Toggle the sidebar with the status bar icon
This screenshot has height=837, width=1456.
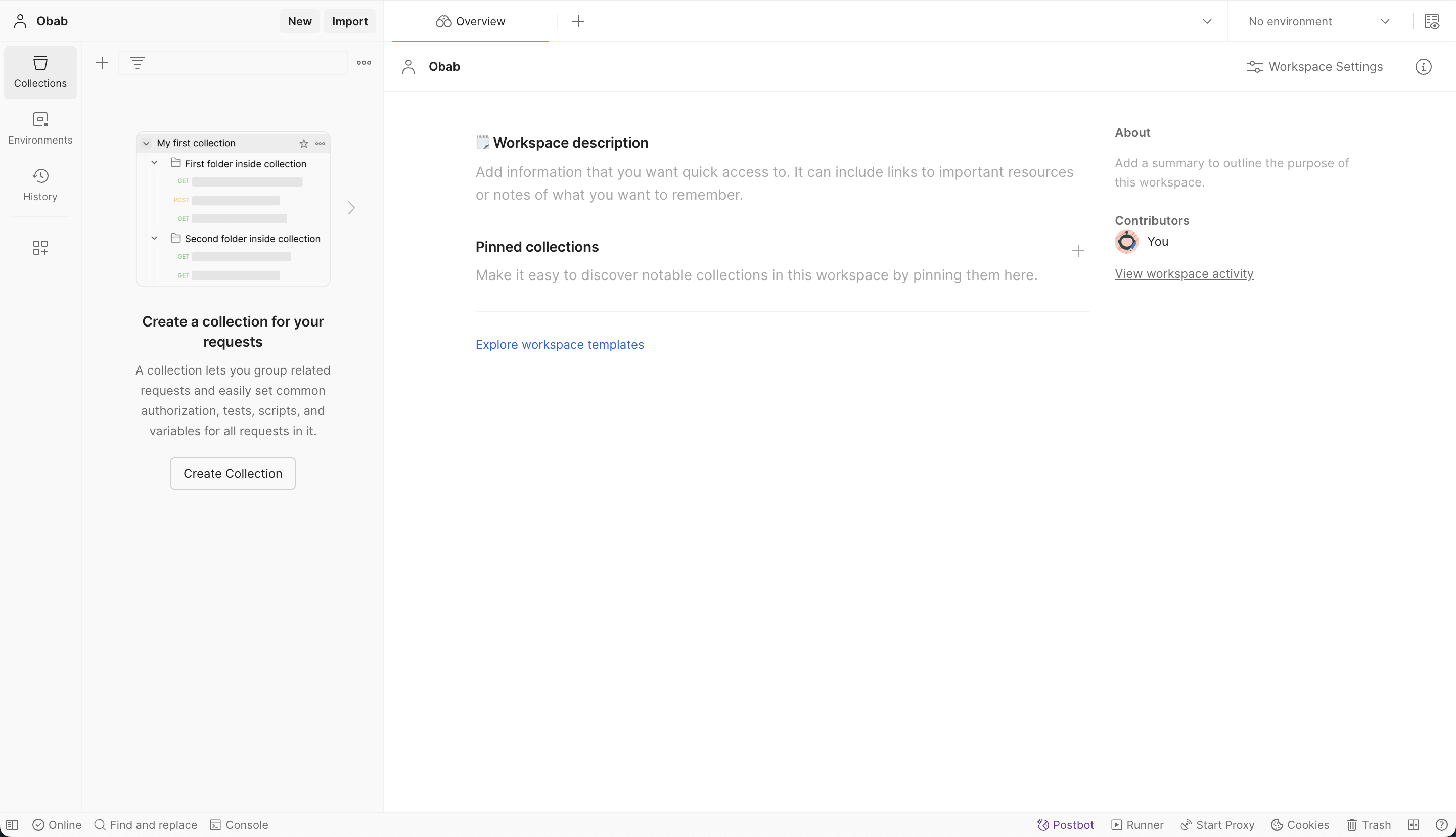click(x=12, y=825)
